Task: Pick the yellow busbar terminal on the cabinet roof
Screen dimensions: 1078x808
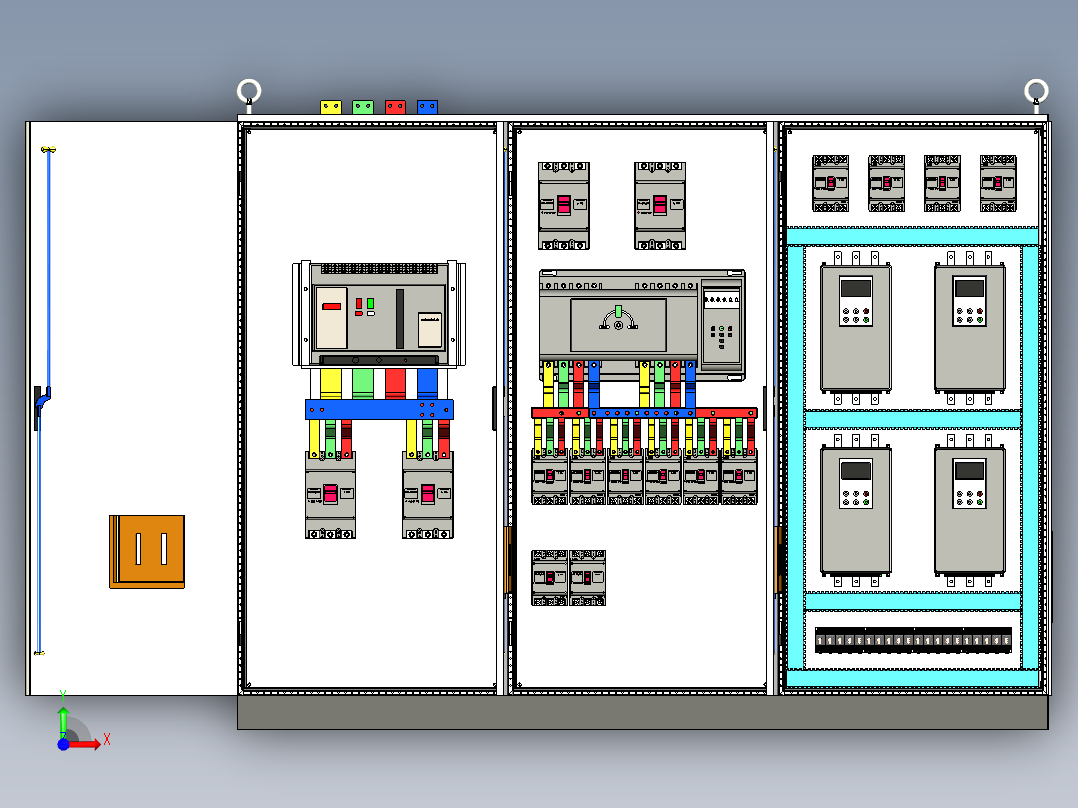Action: pyautogui.click(x=331, y=107)
